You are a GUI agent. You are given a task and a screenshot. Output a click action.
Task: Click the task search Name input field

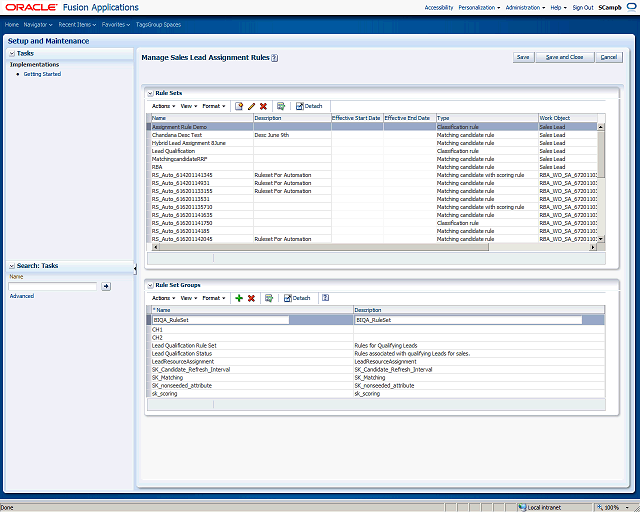tap(52, 286)
